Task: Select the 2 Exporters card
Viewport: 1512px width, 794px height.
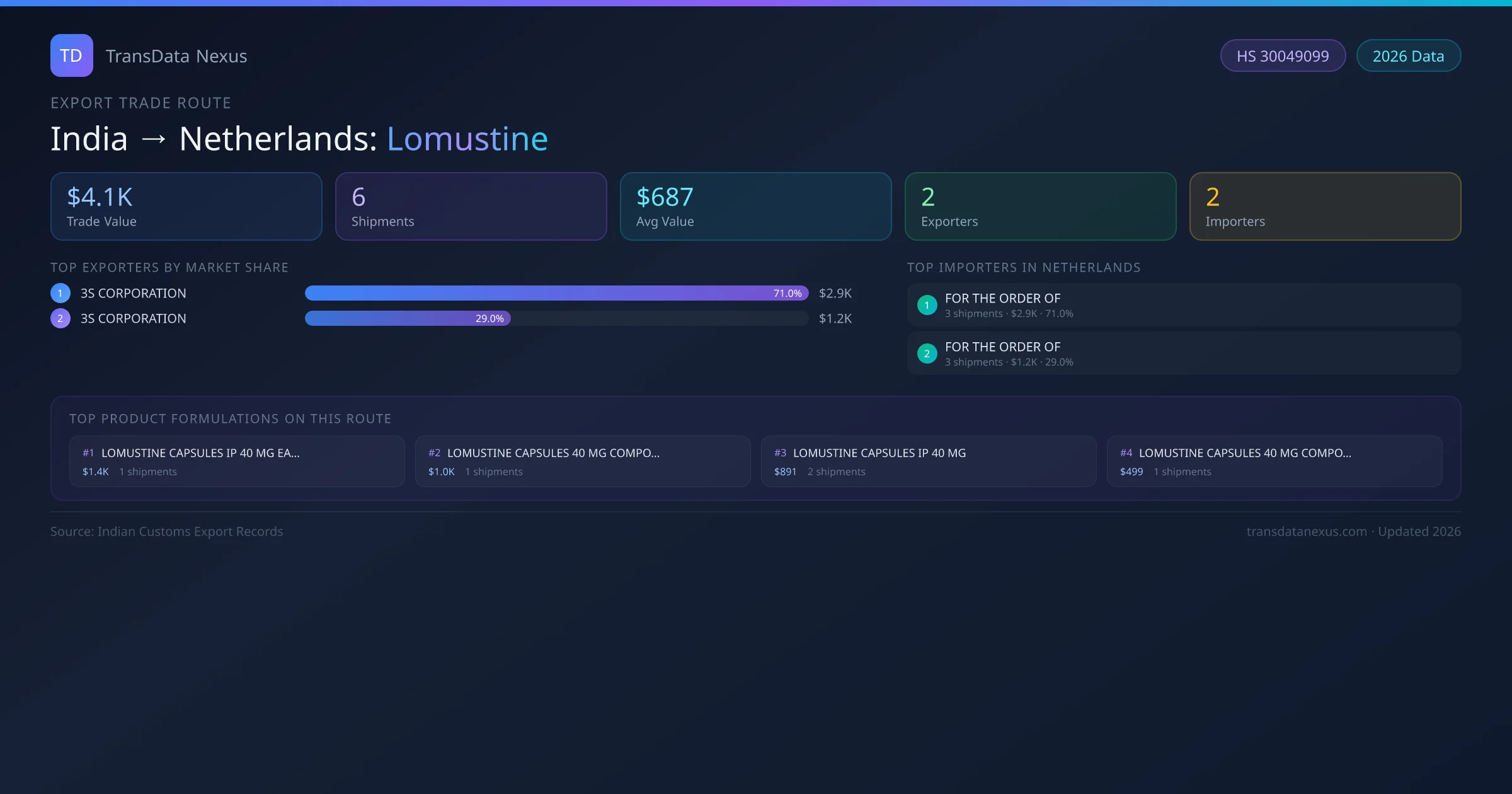Action: pos(1041,207)
